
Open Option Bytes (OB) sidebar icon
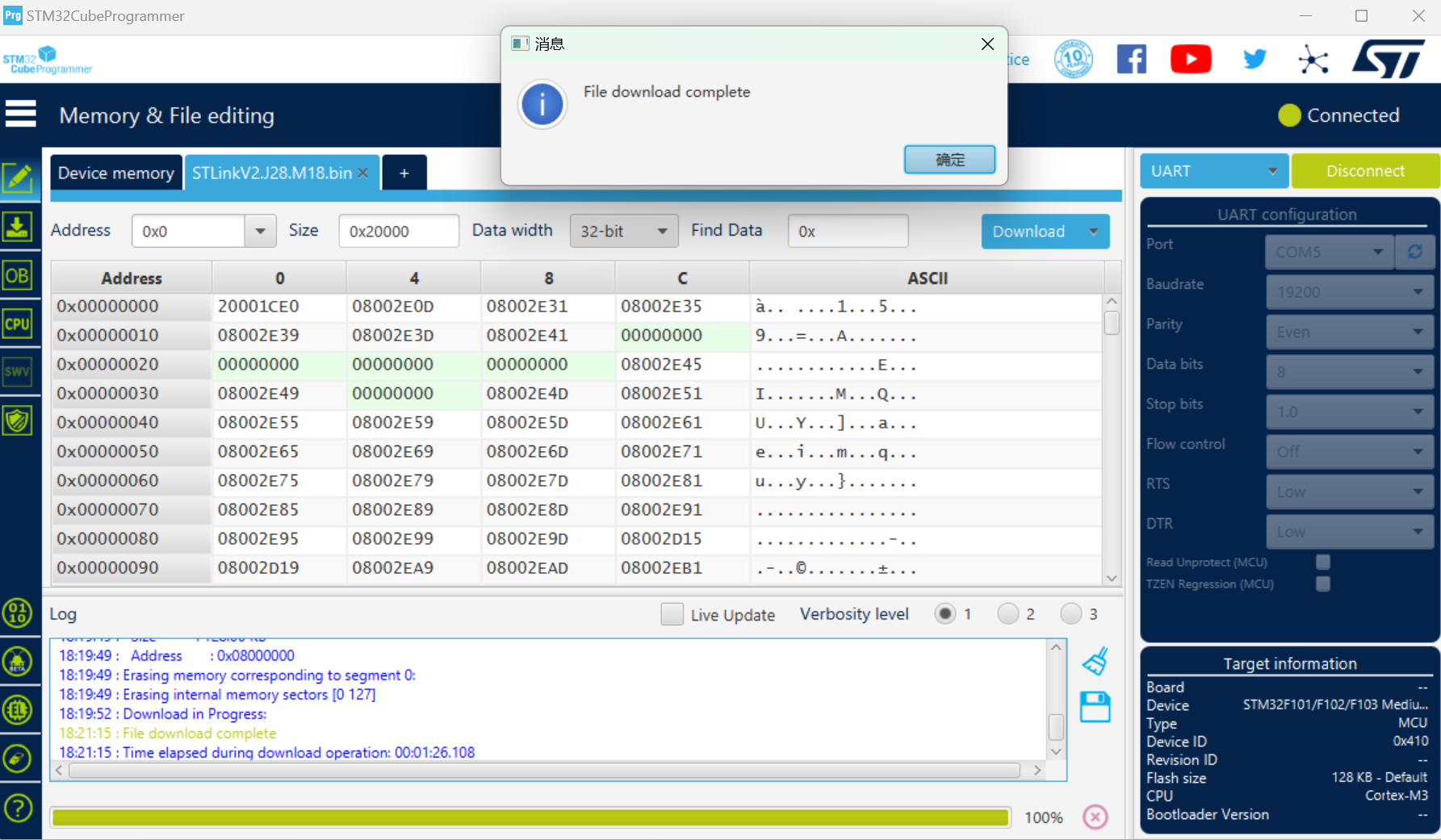tap(18, 275)
